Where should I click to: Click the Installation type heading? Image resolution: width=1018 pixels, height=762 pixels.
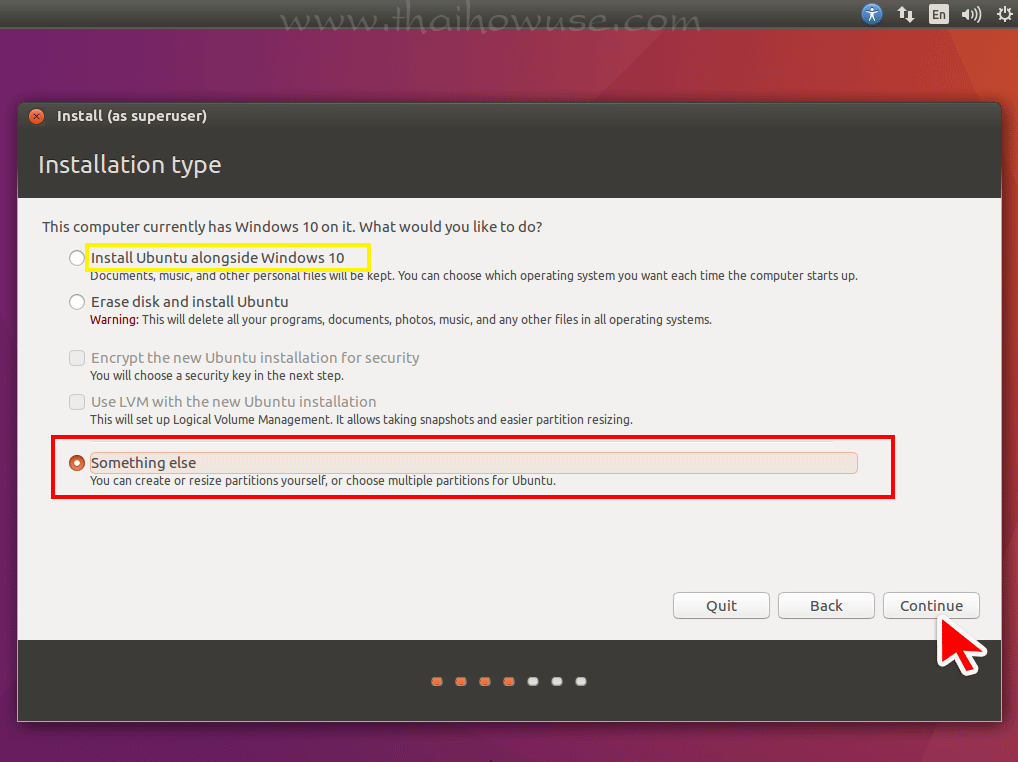point(130,165)
